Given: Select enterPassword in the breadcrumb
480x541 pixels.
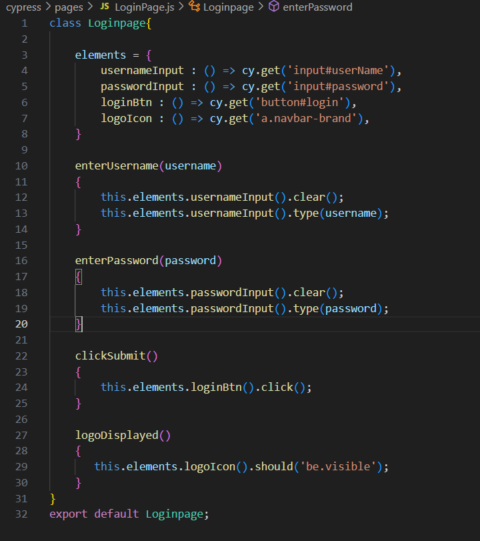Looking at the screenshot, I should (317, 7).
